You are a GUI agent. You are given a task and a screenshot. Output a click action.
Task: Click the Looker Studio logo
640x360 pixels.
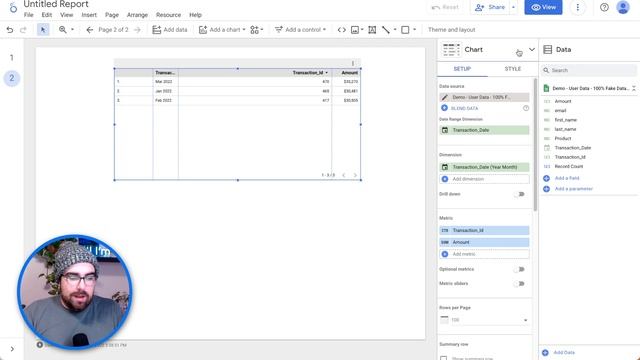[x=13, y=7]
